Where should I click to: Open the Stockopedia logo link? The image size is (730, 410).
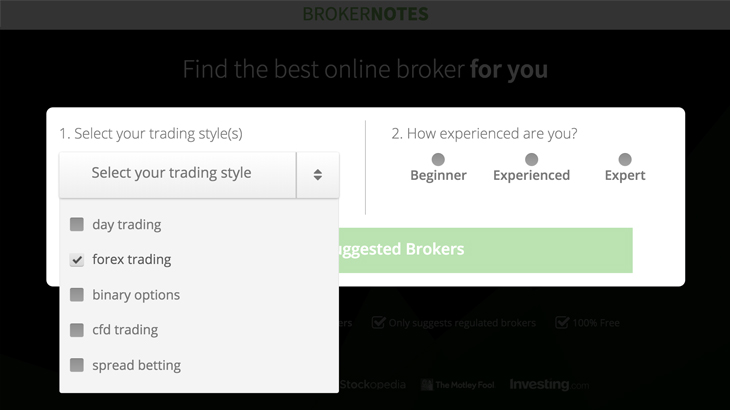(x=372, y=385)
